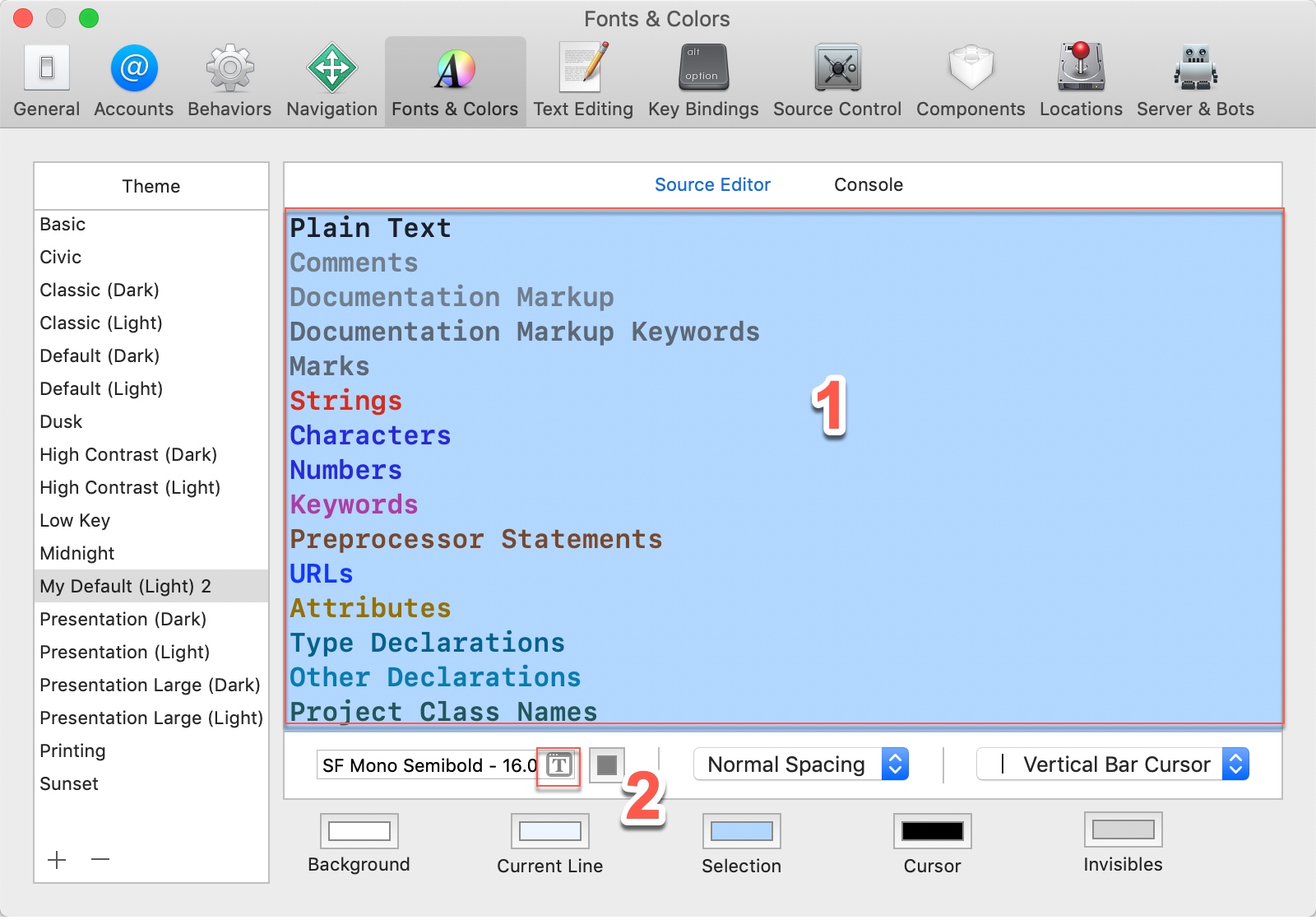Open the Server & Bots pane

point(1195,81)
